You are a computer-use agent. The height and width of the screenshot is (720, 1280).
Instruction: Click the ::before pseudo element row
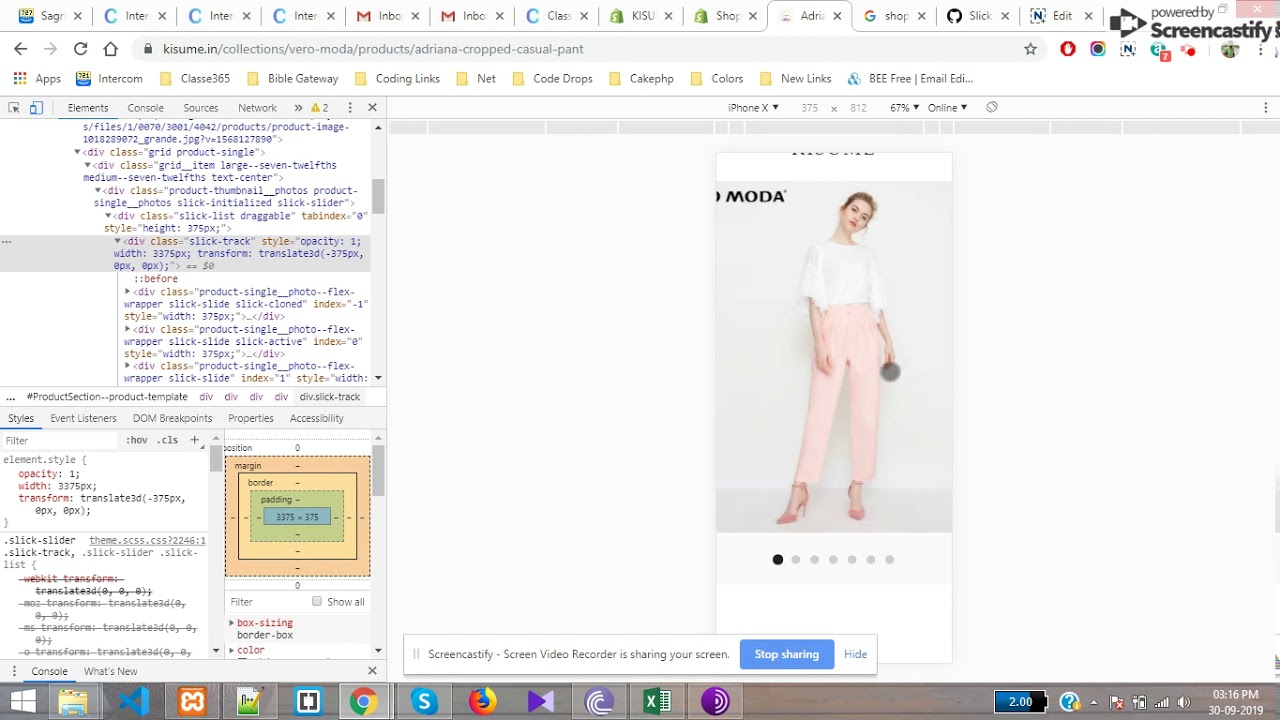[156, 279]
